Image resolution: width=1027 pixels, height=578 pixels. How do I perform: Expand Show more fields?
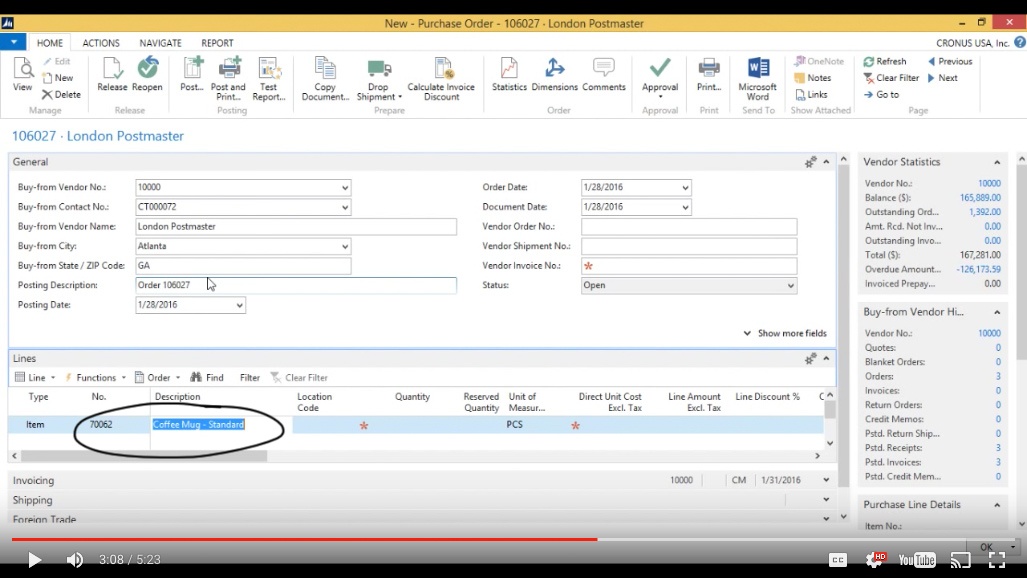tap(785, 333)
